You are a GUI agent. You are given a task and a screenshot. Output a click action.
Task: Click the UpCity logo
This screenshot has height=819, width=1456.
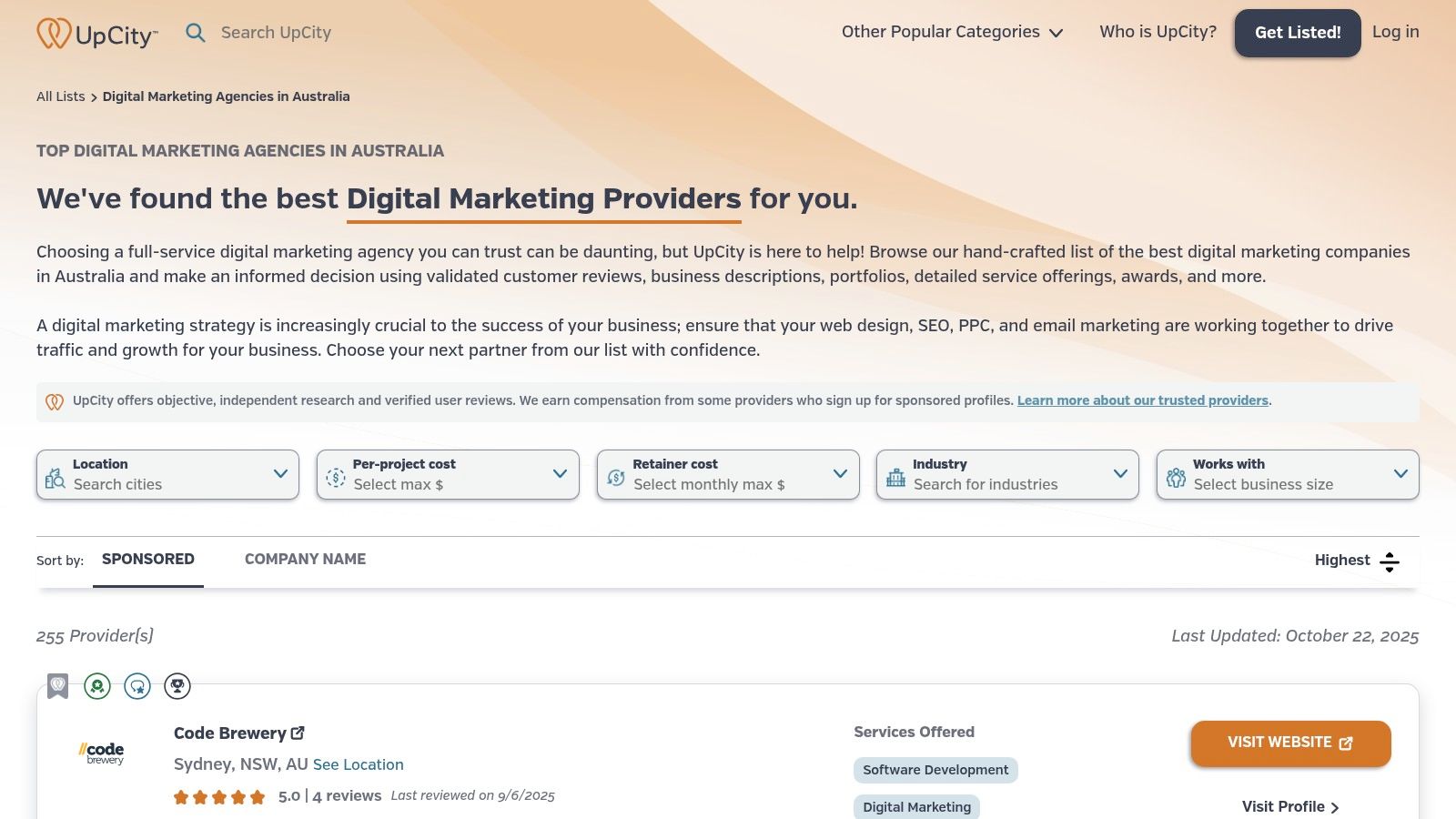(x=97, y=34)
